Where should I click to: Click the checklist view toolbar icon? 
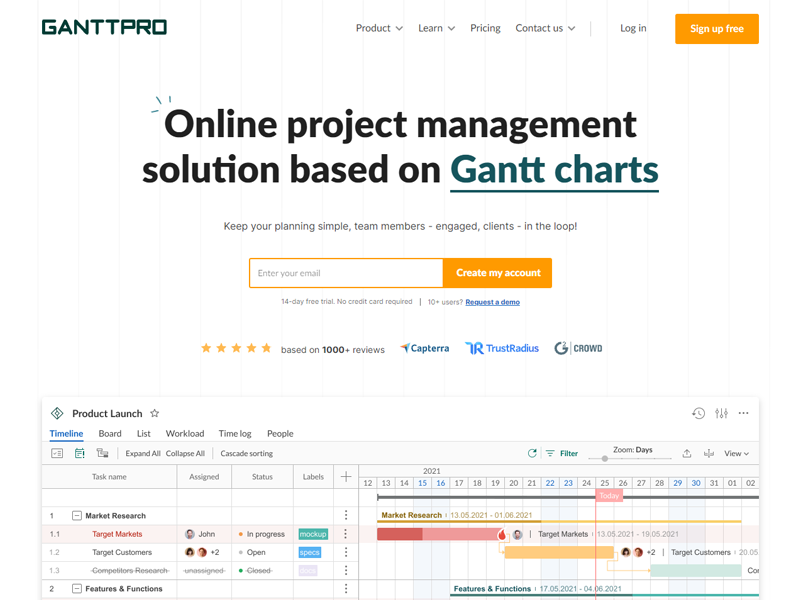[x=57, y=453]
